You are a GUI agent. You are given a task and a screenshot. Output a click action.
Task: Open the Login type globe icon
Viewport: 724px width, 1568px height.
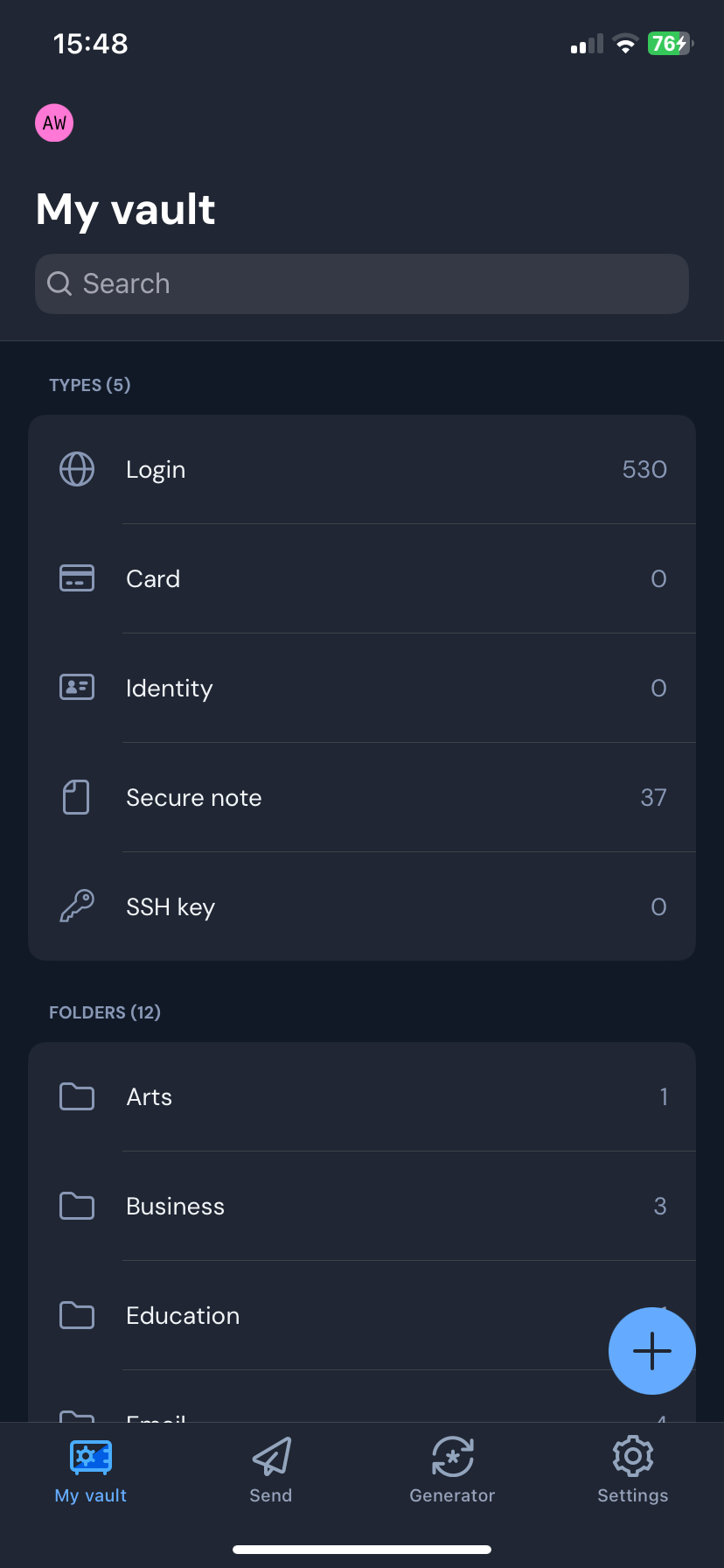(77, 469)
